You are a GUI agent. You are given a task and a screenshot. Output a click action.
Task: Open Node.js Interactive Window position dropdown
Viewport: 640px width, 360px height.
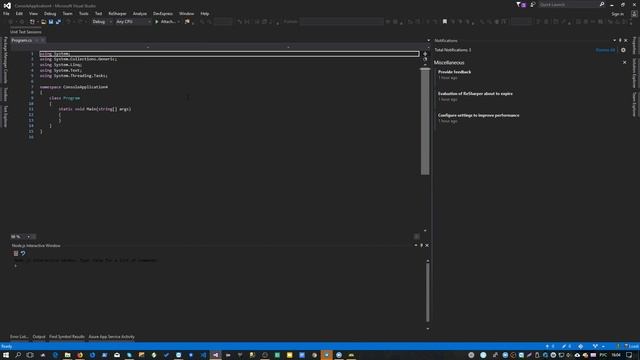pyautogui.click(x=416, y=245)
